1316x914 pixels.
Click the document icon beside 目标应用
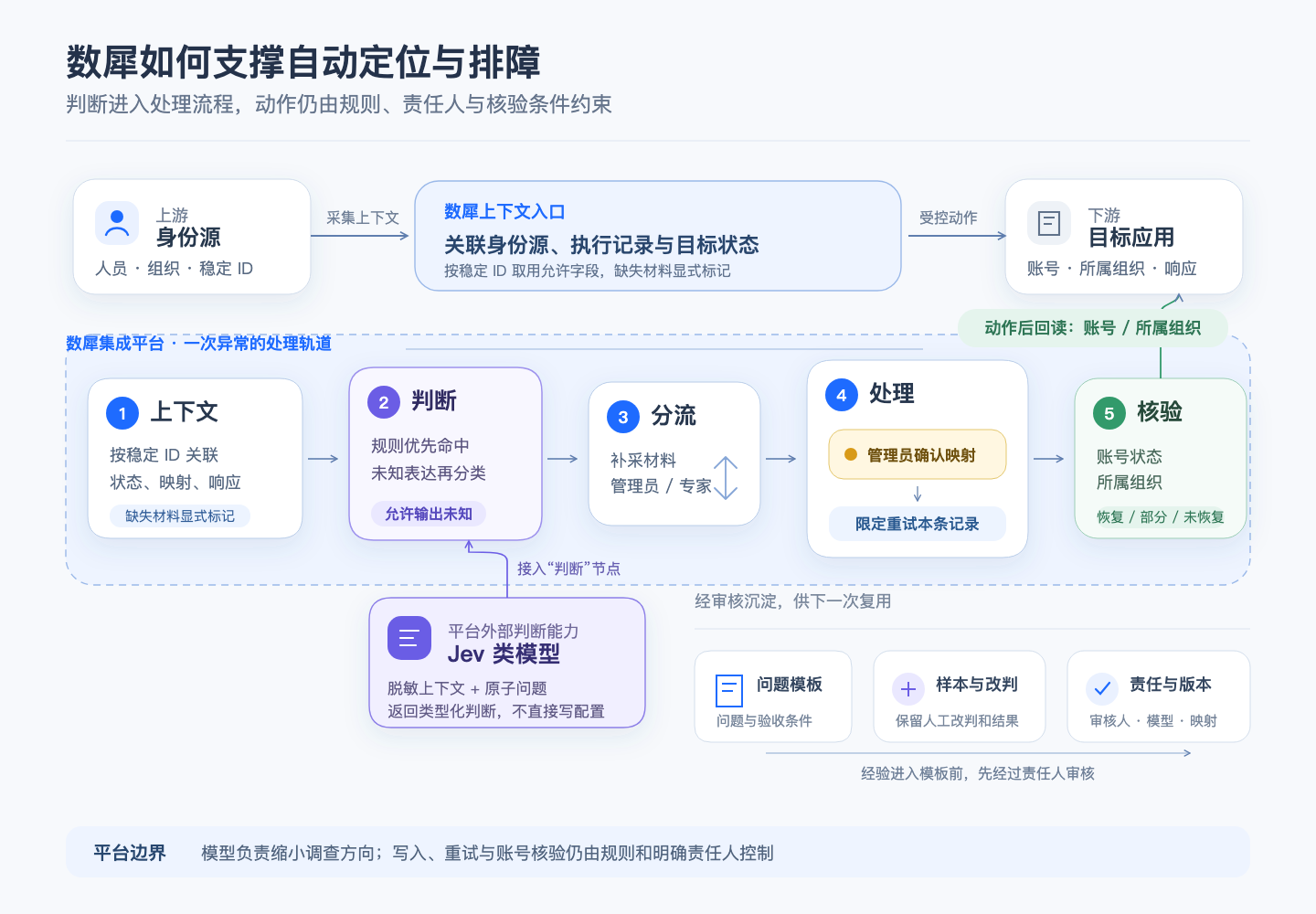(x=1049, y=223)
